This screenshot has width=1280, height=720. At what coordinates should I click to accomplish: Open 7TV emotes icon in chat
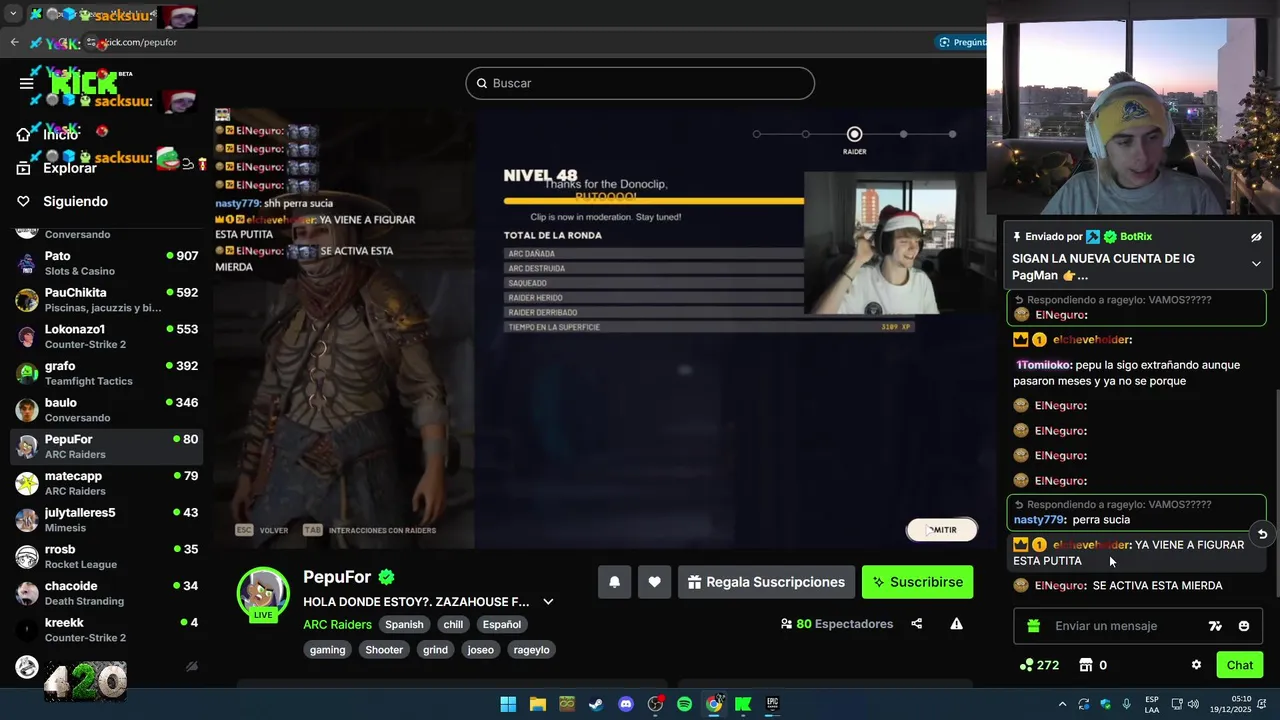[1215, 626]
